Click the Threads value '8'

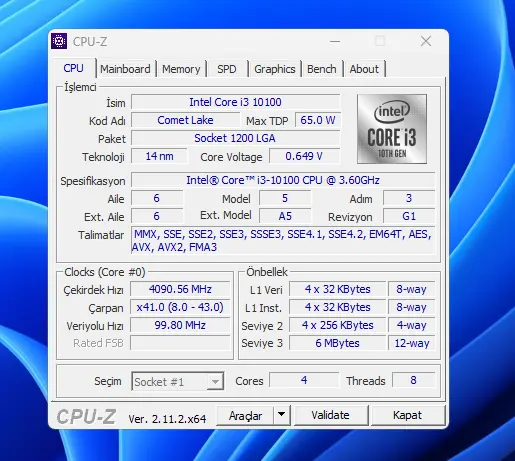pos(413,380)
